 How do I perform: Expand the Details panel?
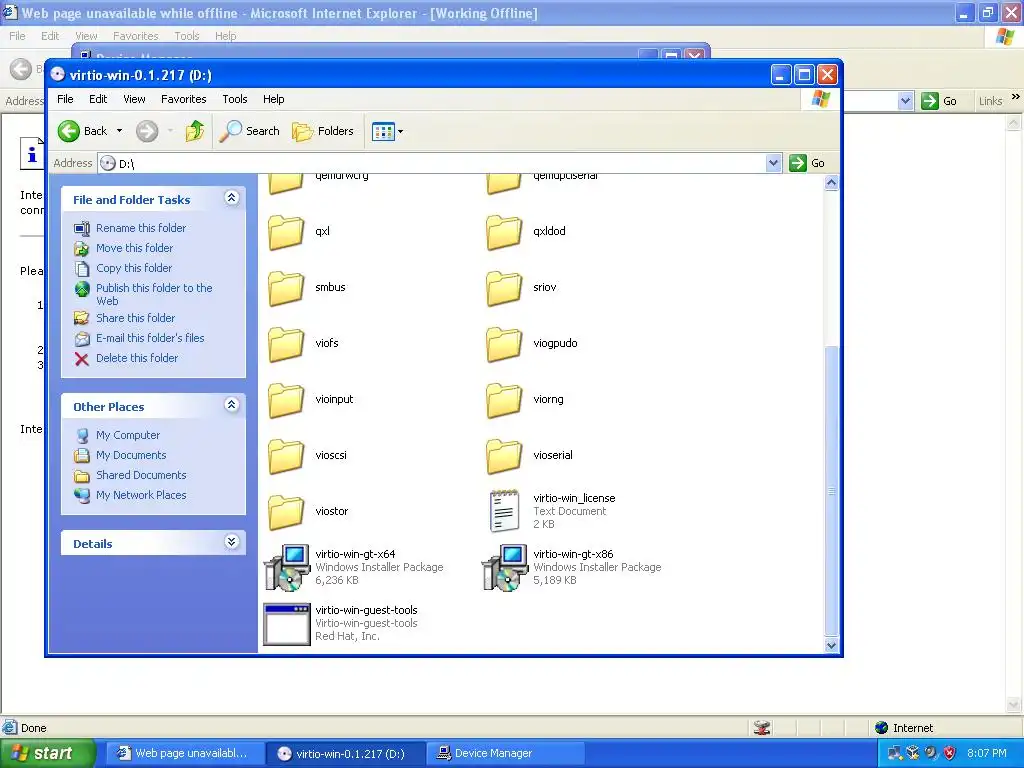point(231,542)
